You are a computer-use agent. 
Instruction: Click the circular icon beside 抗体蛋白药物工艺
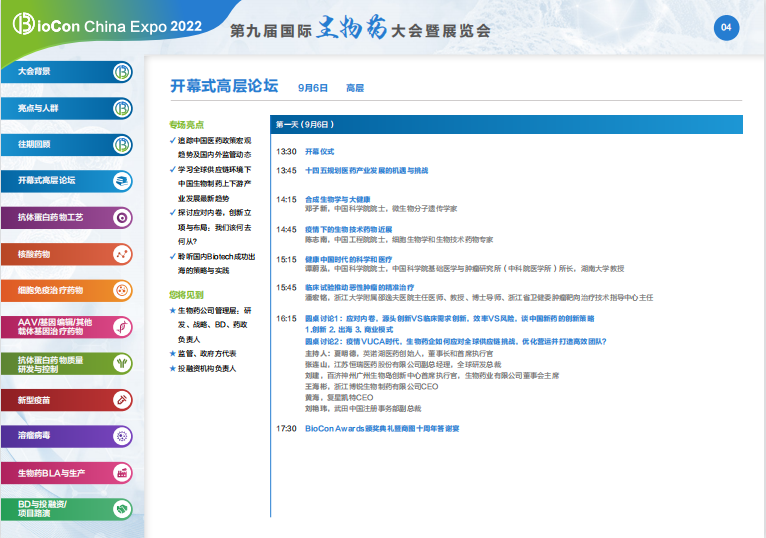tap(121, 217)
